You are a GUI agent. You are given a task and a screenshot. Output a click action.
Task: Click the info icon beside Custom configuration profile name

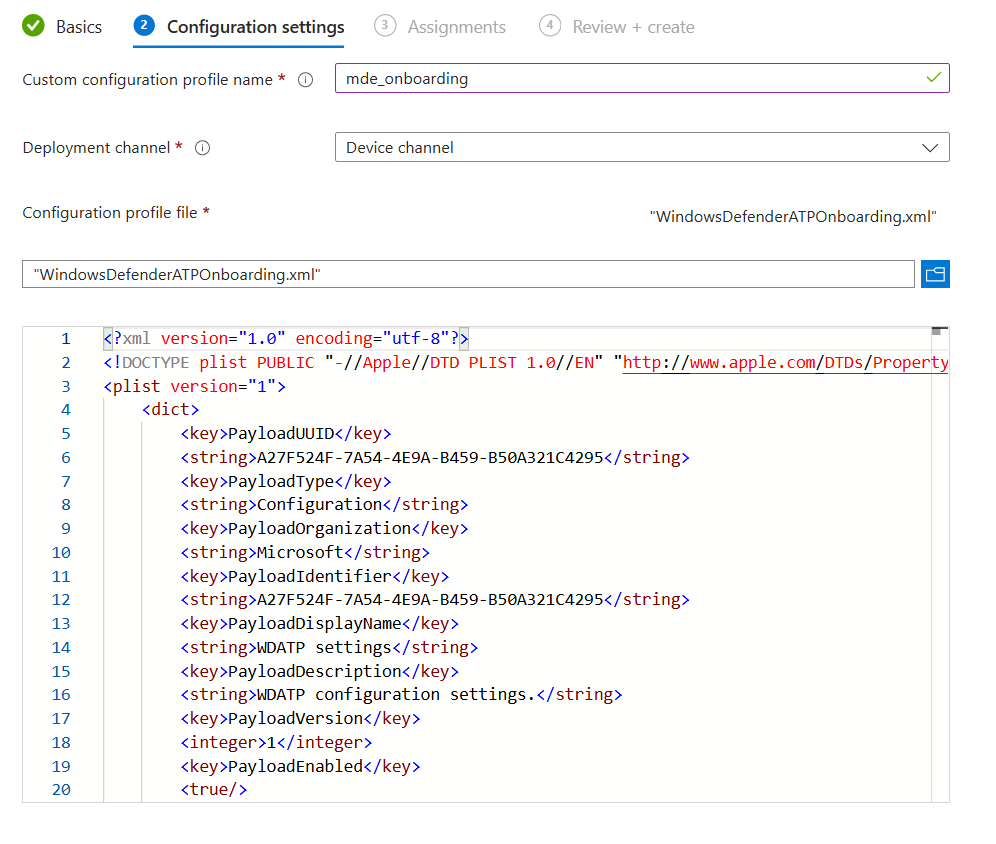coord(306,80)
